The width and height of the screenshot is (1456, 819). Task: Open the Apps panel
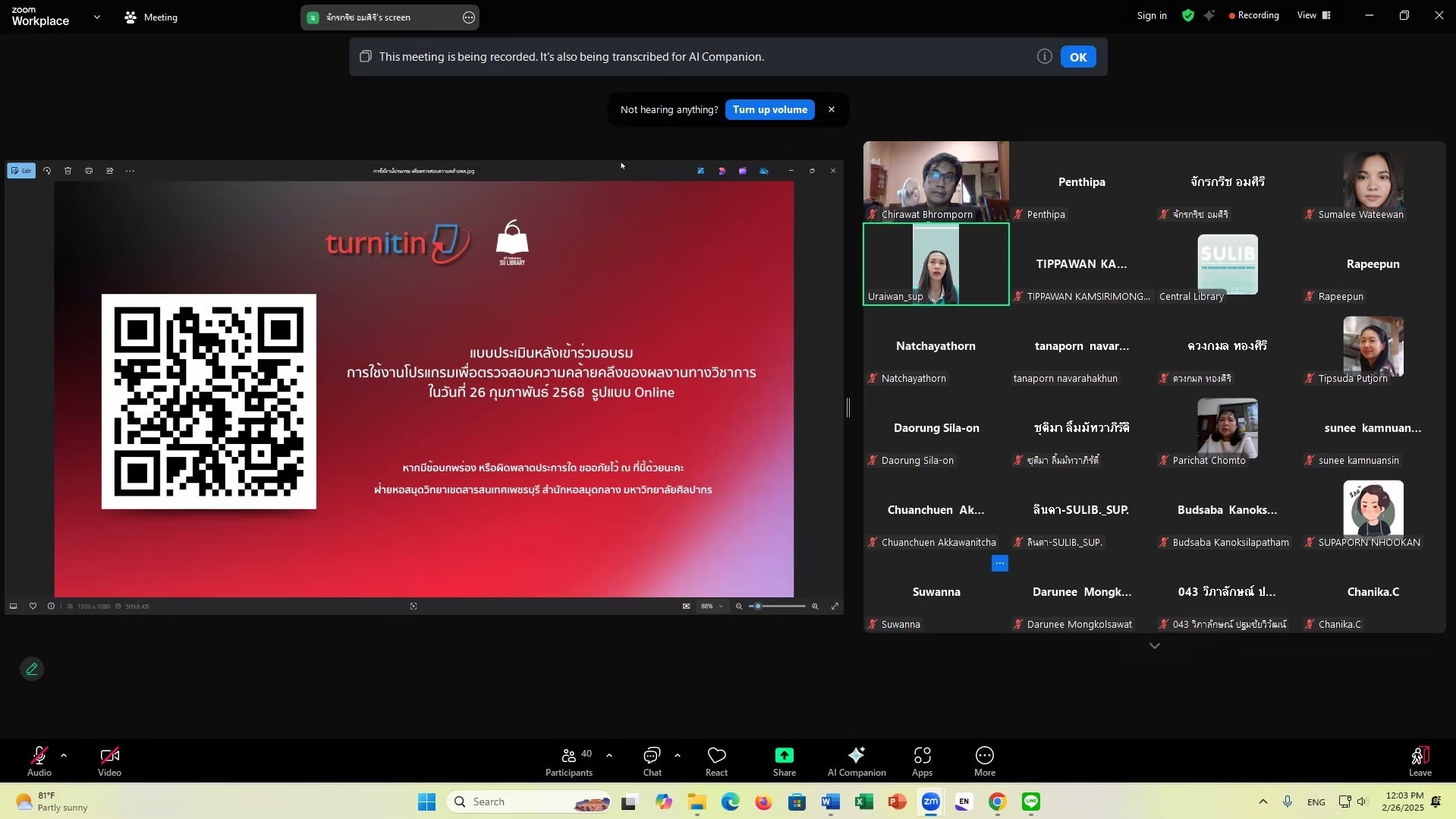pos(923,761)
